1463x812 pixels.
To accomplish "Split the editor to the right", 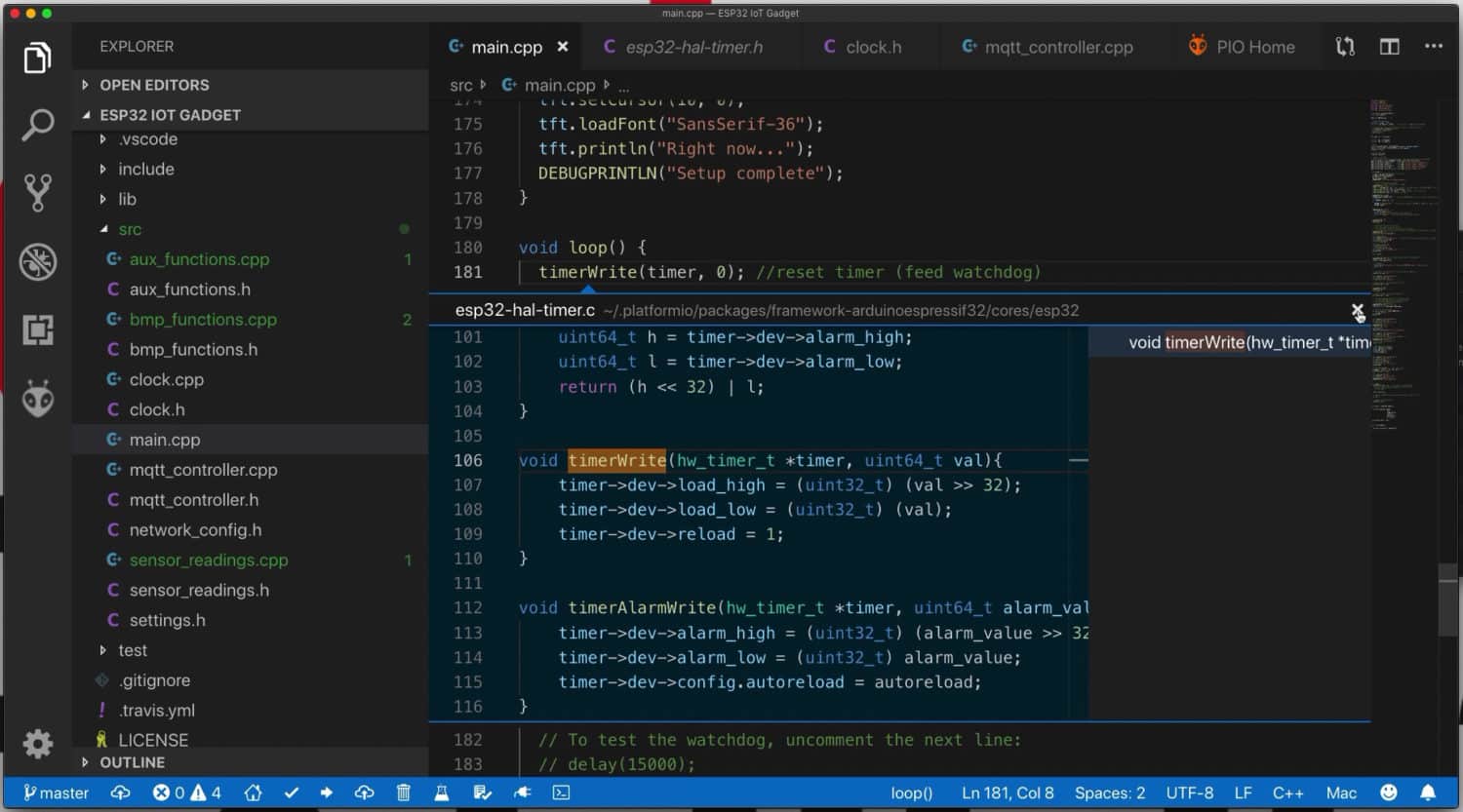I will [x=1390, y=46].
